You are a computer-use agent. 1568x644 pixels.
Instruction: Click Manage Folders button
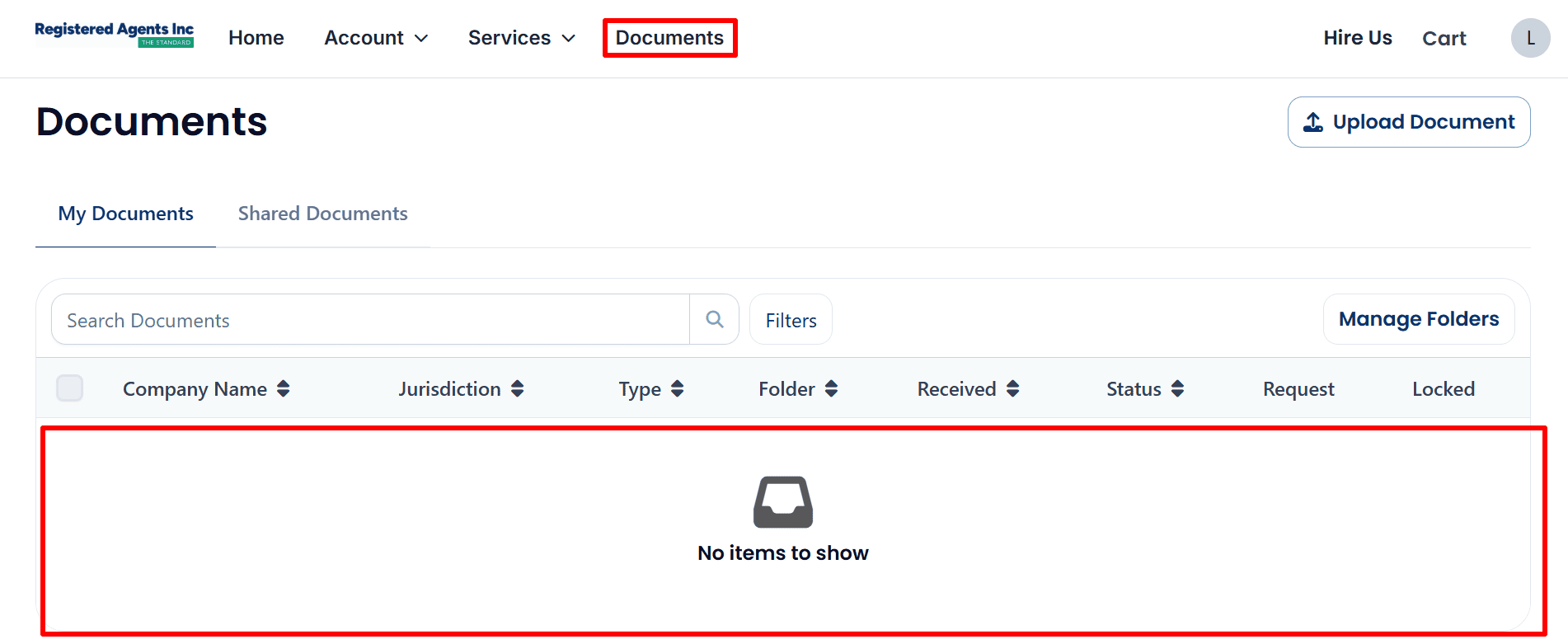(x=1419, y=319)
